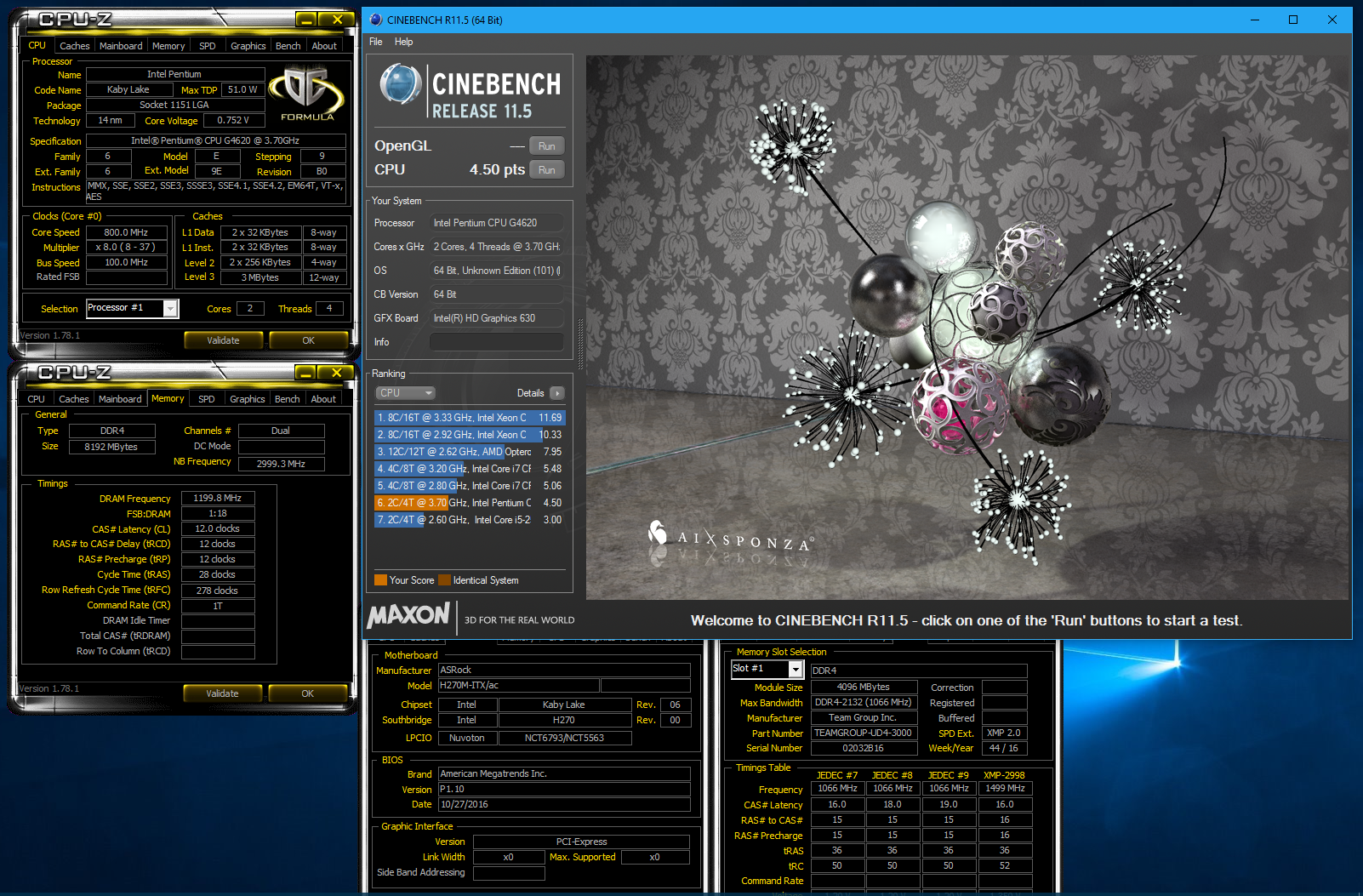The image size is (1363, 896).
Task: Click the MAXON logo
Action: 408,615
